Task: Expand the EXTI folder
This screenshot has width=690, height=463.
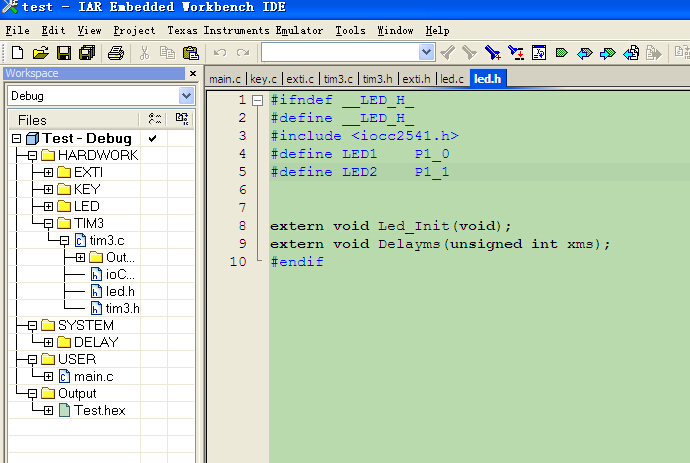Action: pos(48,173)
